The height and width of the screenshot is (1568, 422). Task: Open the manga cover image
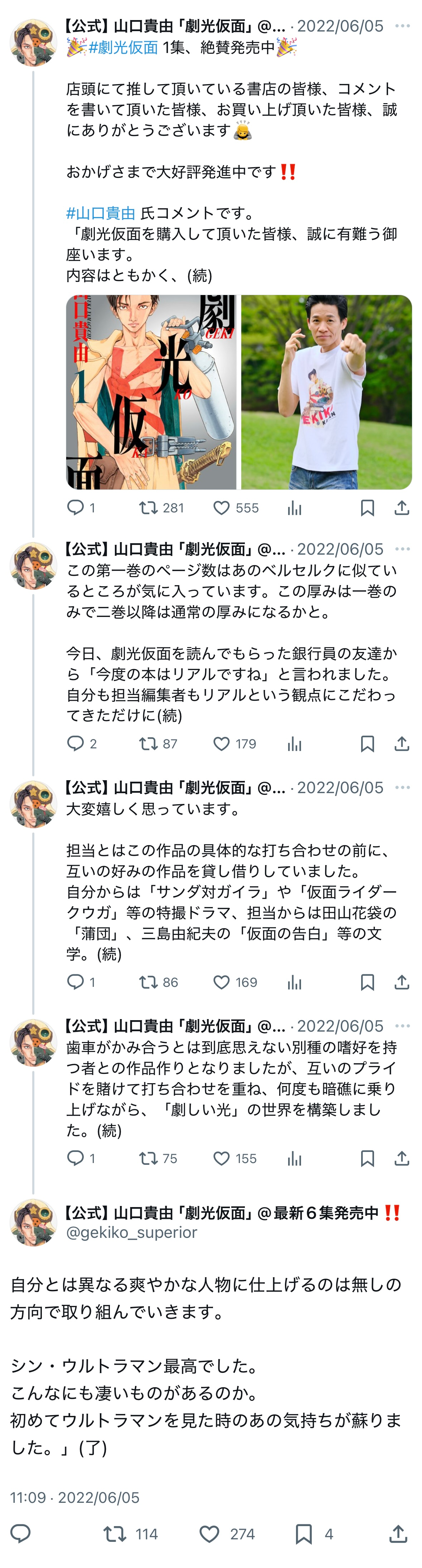(151, 392)
